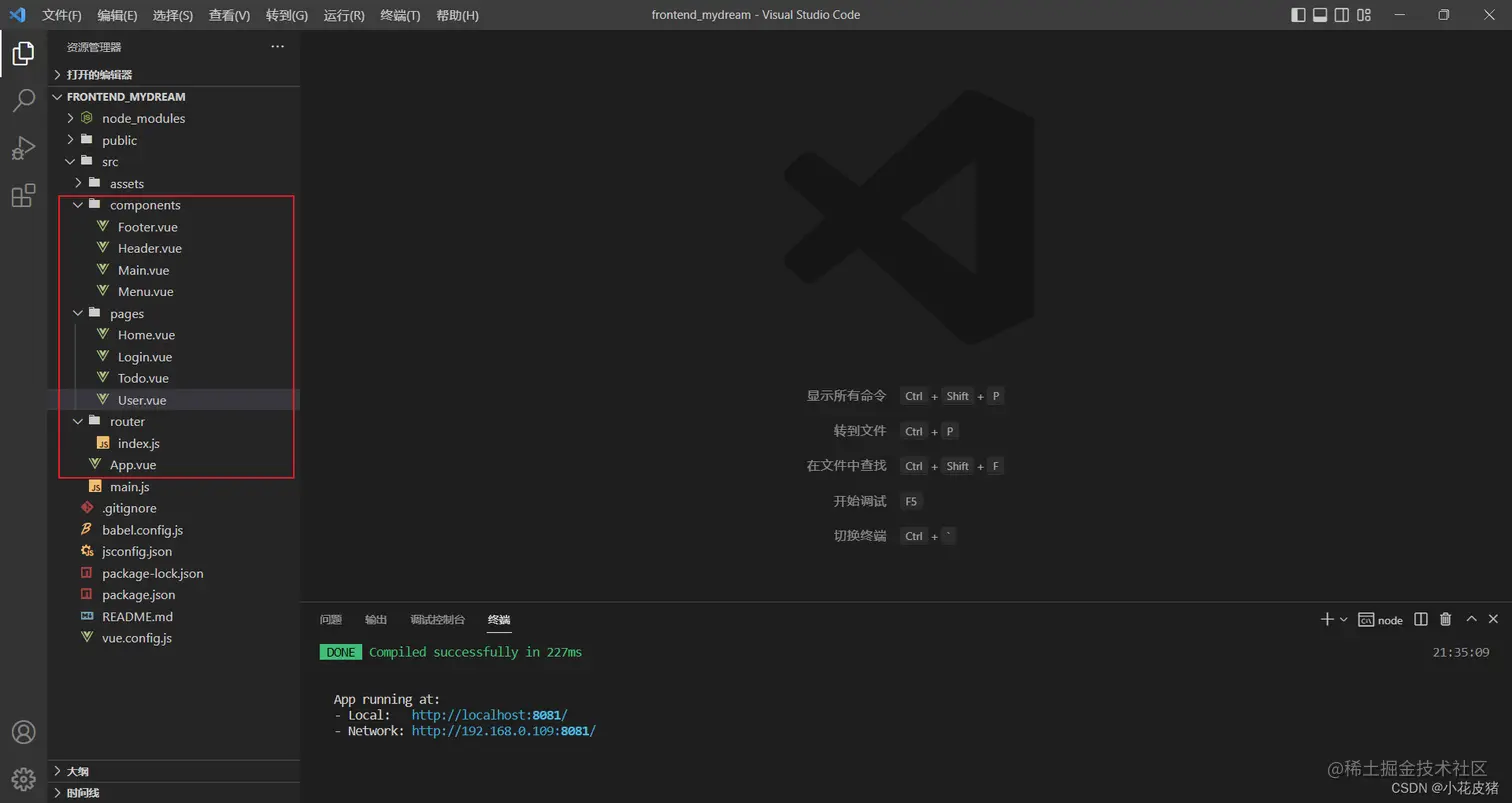Open the Search view in activity bar

pos(23,100)
